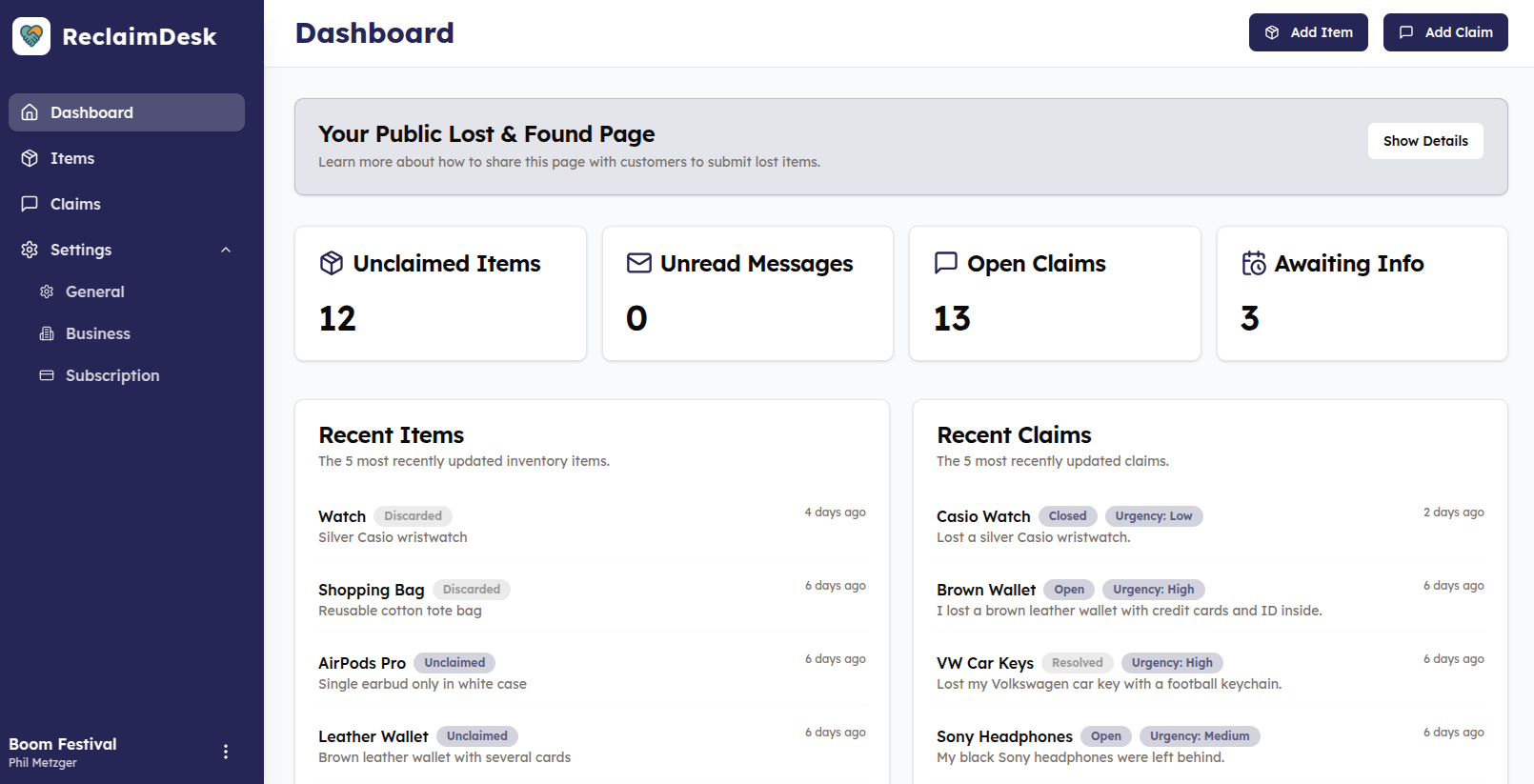Click the Recent Items heading

392,435
